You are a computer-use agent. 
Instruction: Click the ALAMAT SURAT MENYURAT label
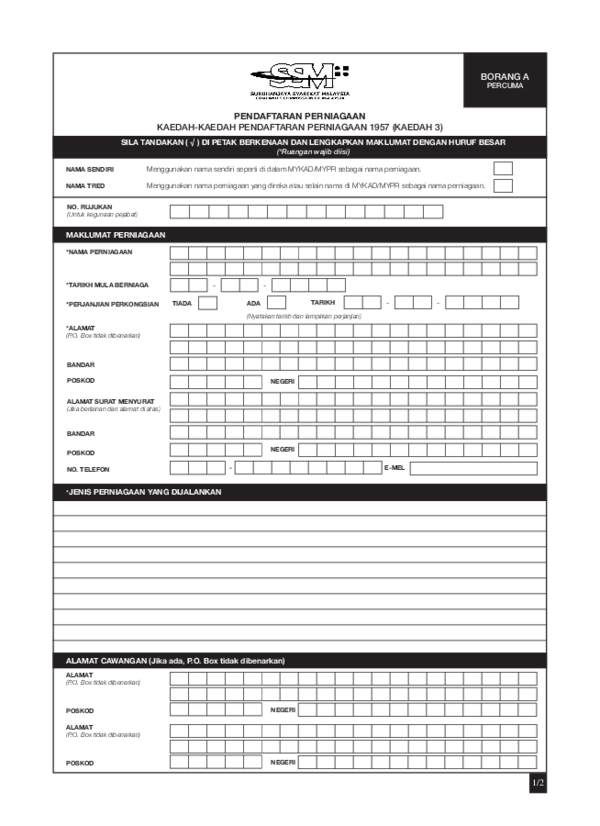tap(111, 401)
